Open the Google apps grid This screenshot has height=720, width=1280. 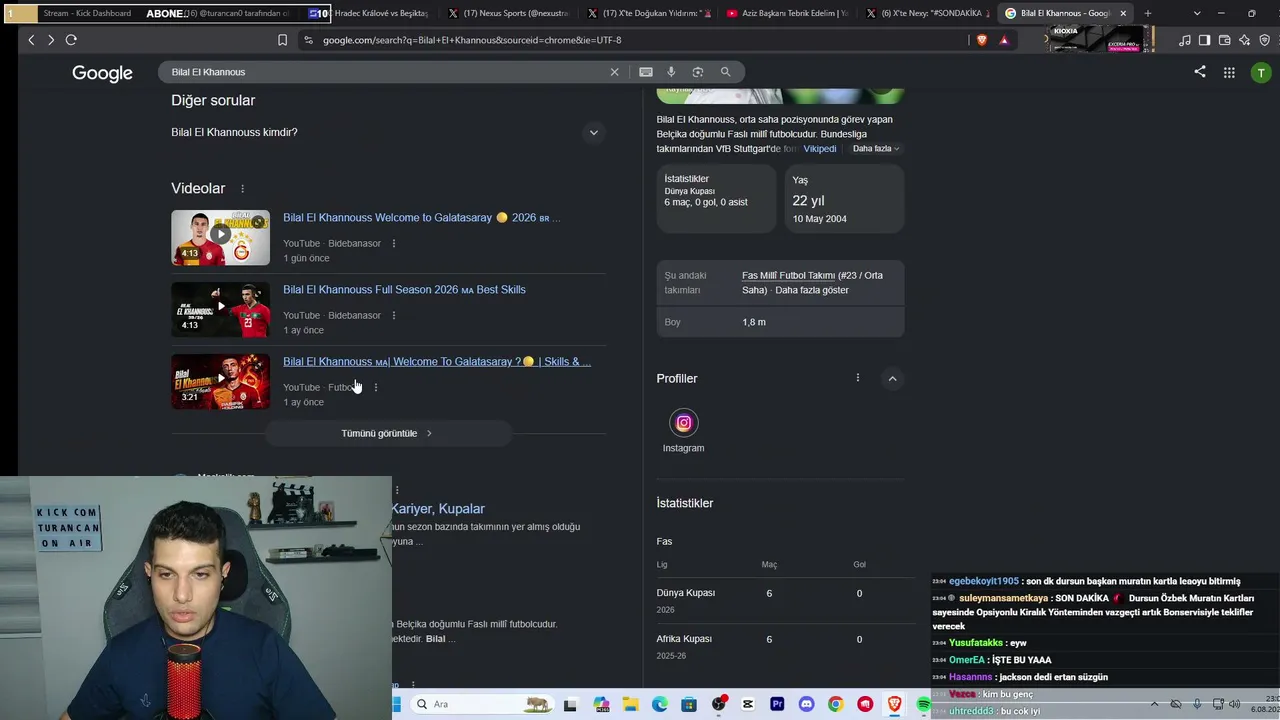click(x=1229, y=72)
